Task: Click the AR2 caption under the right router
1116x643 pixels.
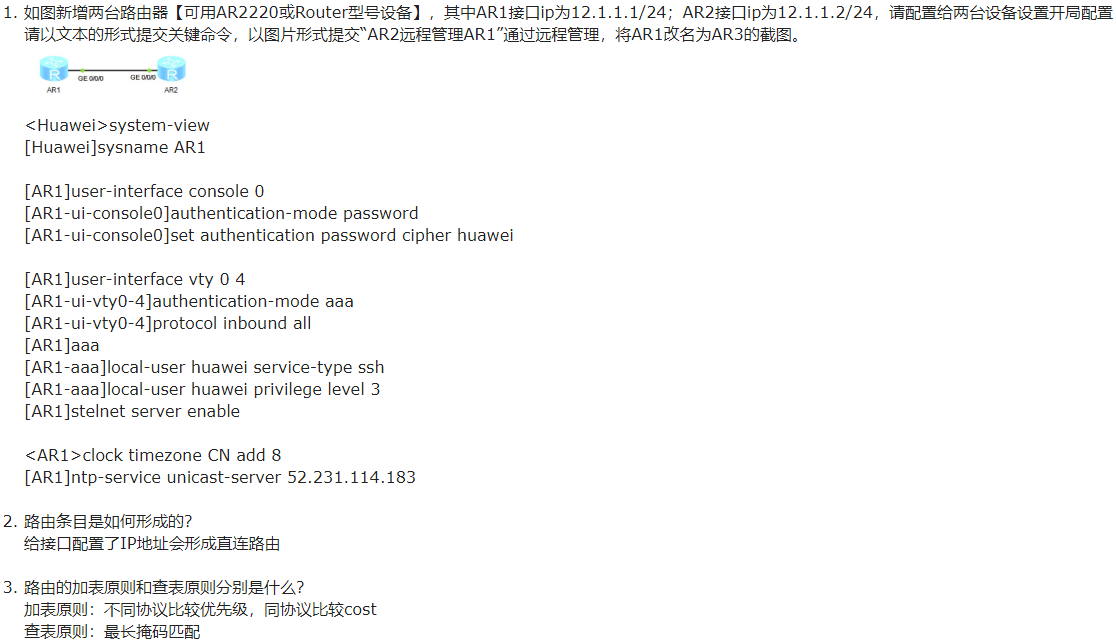Action: coord(171,90)
